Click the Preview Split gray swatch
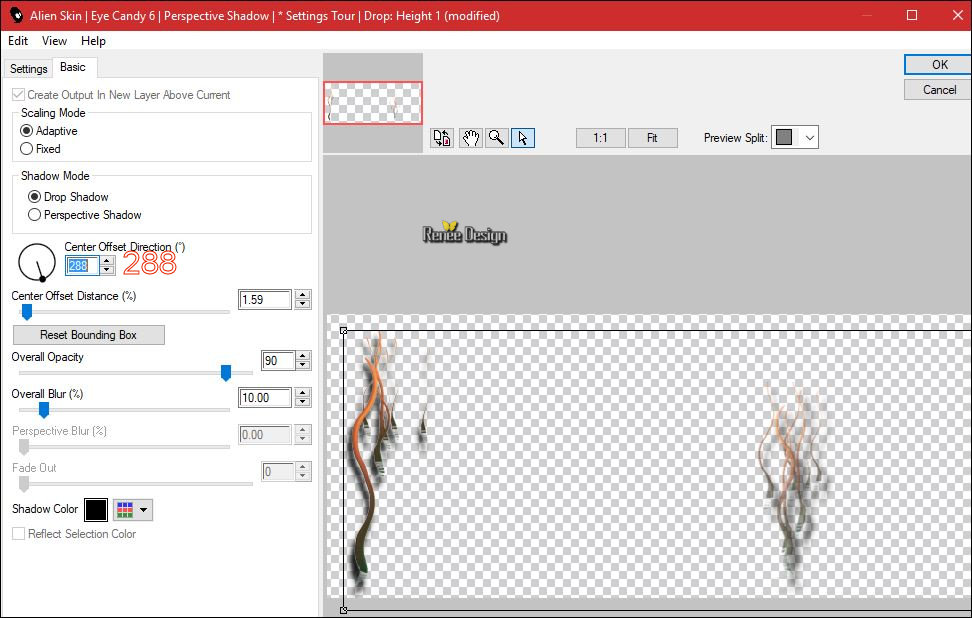972x618 pixels. coord(784,137)
